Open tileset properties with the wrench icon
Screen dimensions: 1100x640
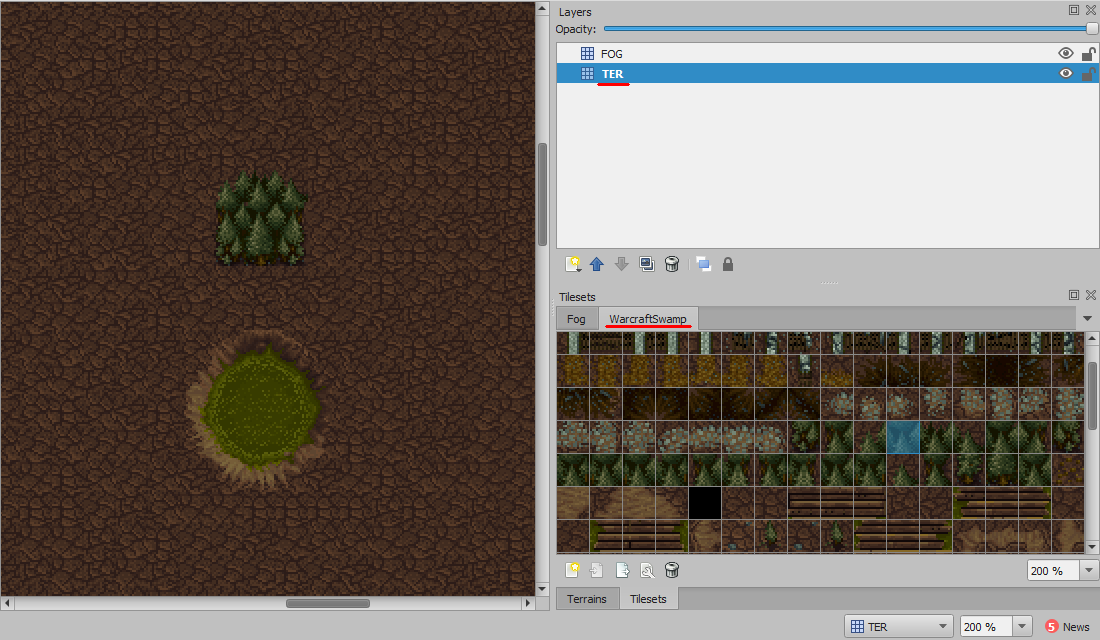click(x=647, y=570)
